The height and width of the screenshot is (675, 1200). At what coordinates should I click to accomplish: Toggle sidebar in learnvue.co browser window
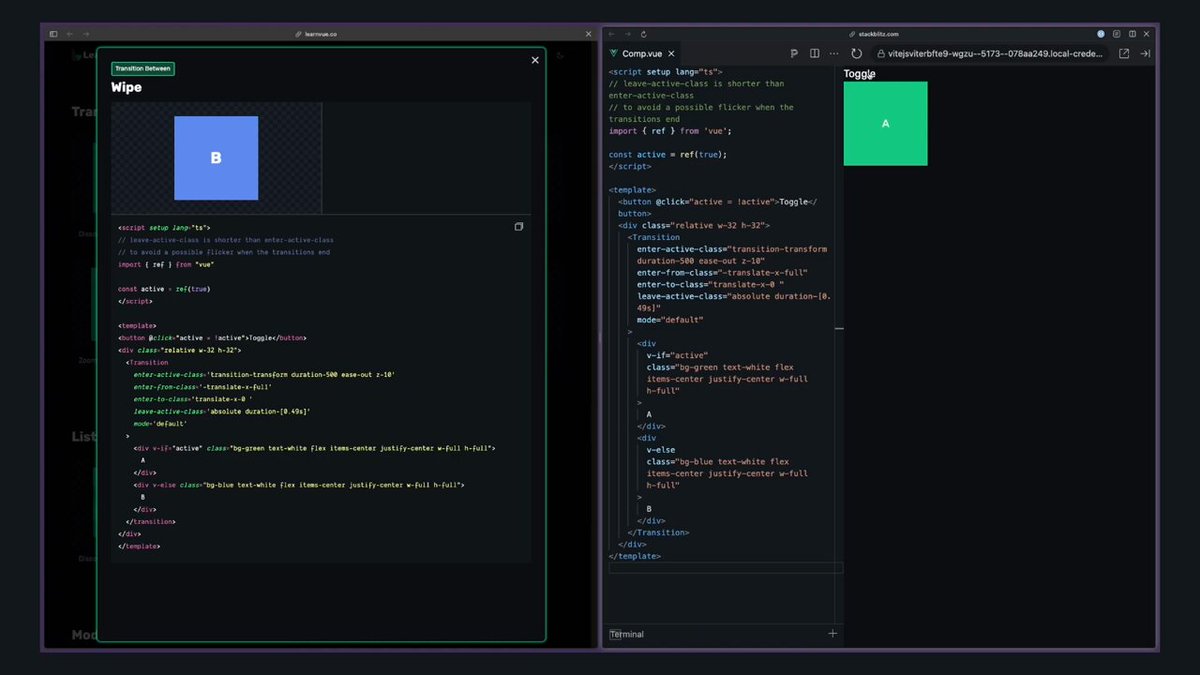(x=53, y=34)
